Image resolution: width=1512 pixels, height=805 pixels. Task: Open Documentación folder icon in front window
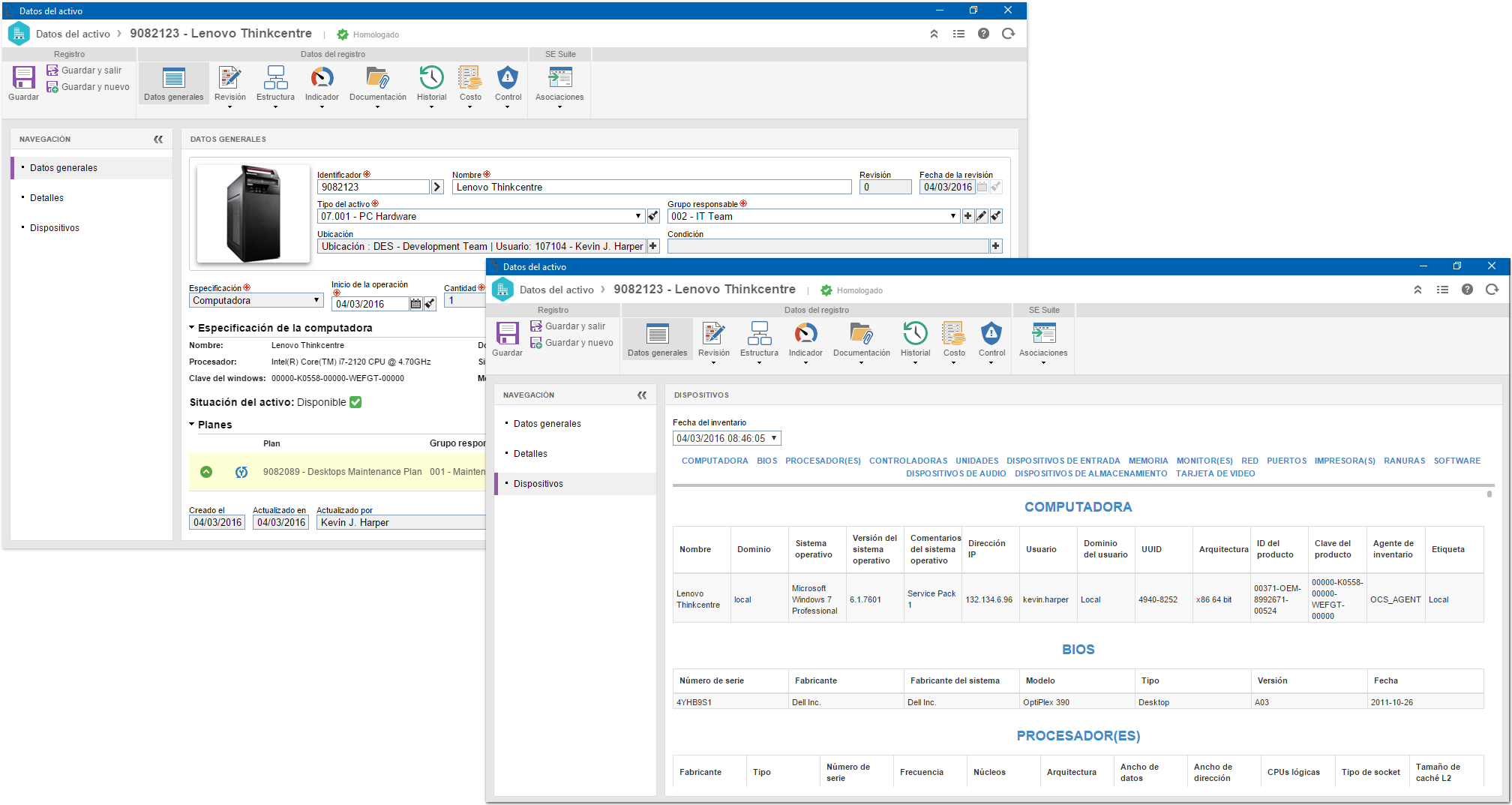(861, 334)
